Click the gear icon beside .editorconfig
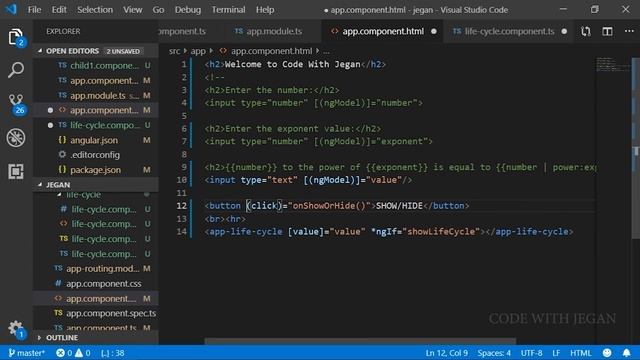640x360 pixels. [62, 155]
